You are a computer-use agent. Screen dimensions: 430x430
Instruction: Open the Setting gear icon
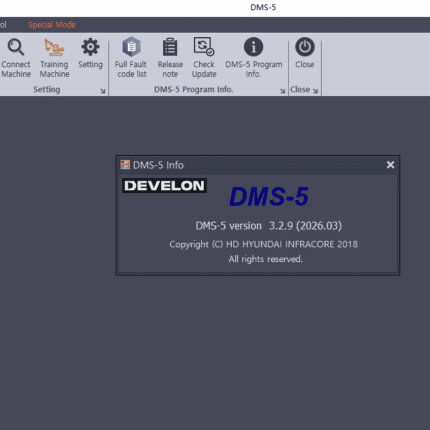coord(90,47)
